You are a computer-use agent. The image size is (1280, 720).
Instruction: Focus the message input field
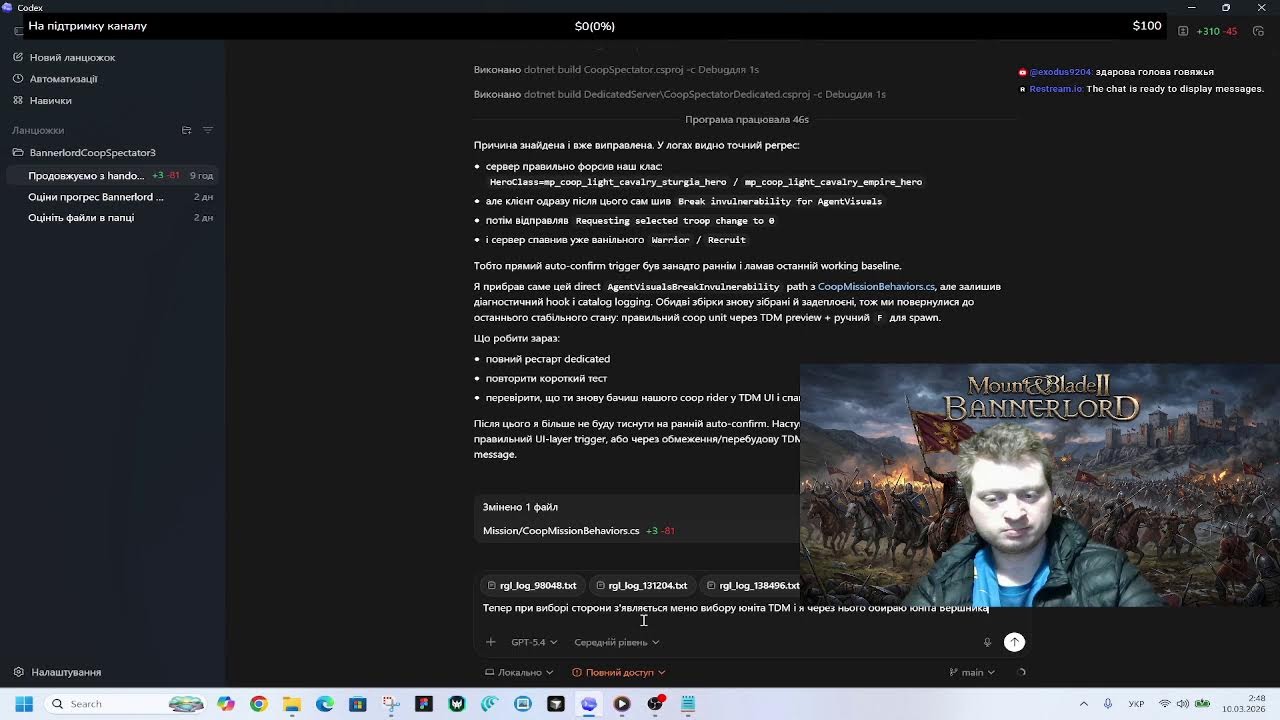click(x=735, y=608)
